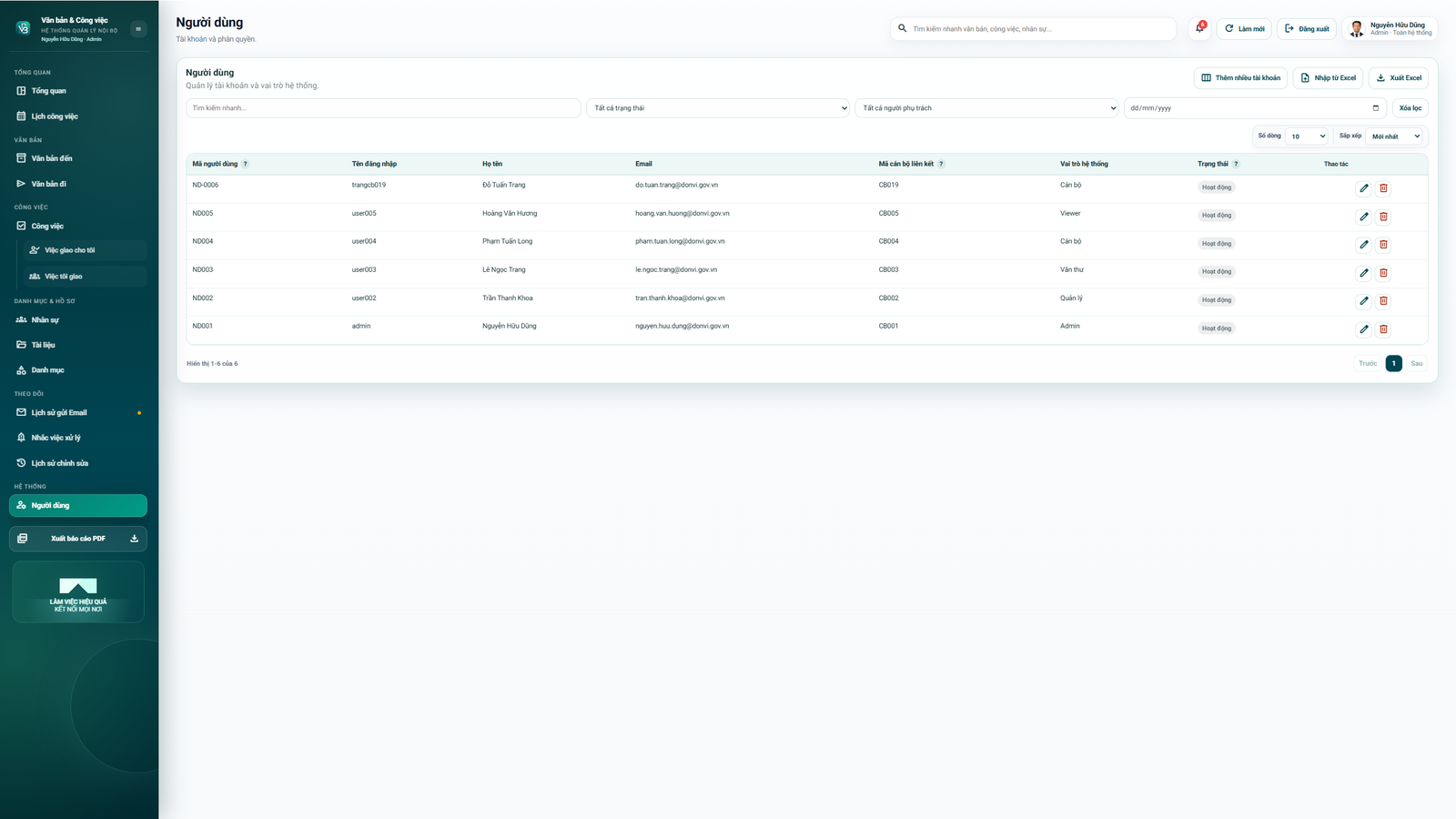Click Thêm nhiều tài khoản button
Viewport: 1456px width, 819px height.
[x=1240, y=78]
